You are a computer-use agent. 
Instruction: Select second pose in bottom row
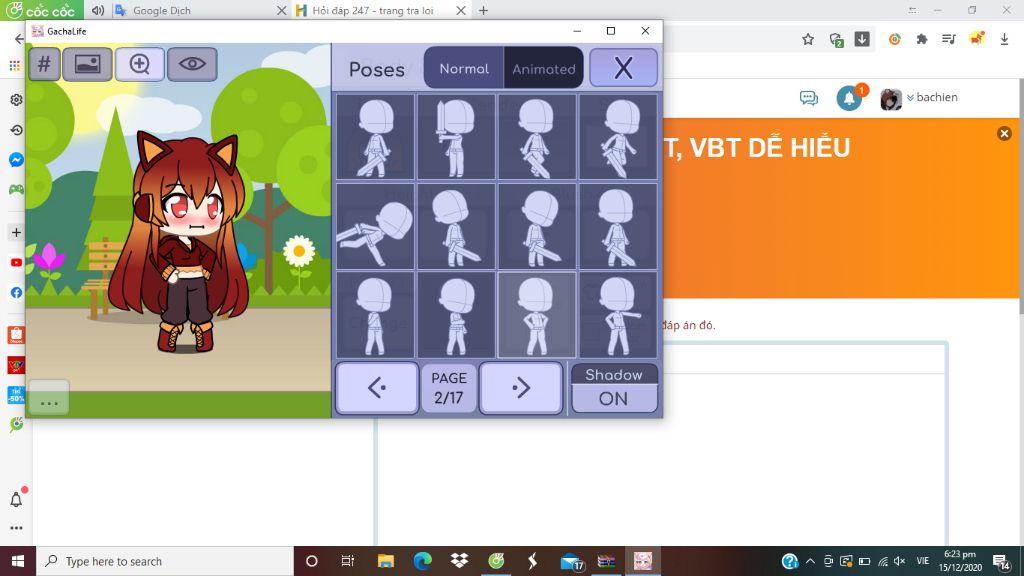coord(456,315)
